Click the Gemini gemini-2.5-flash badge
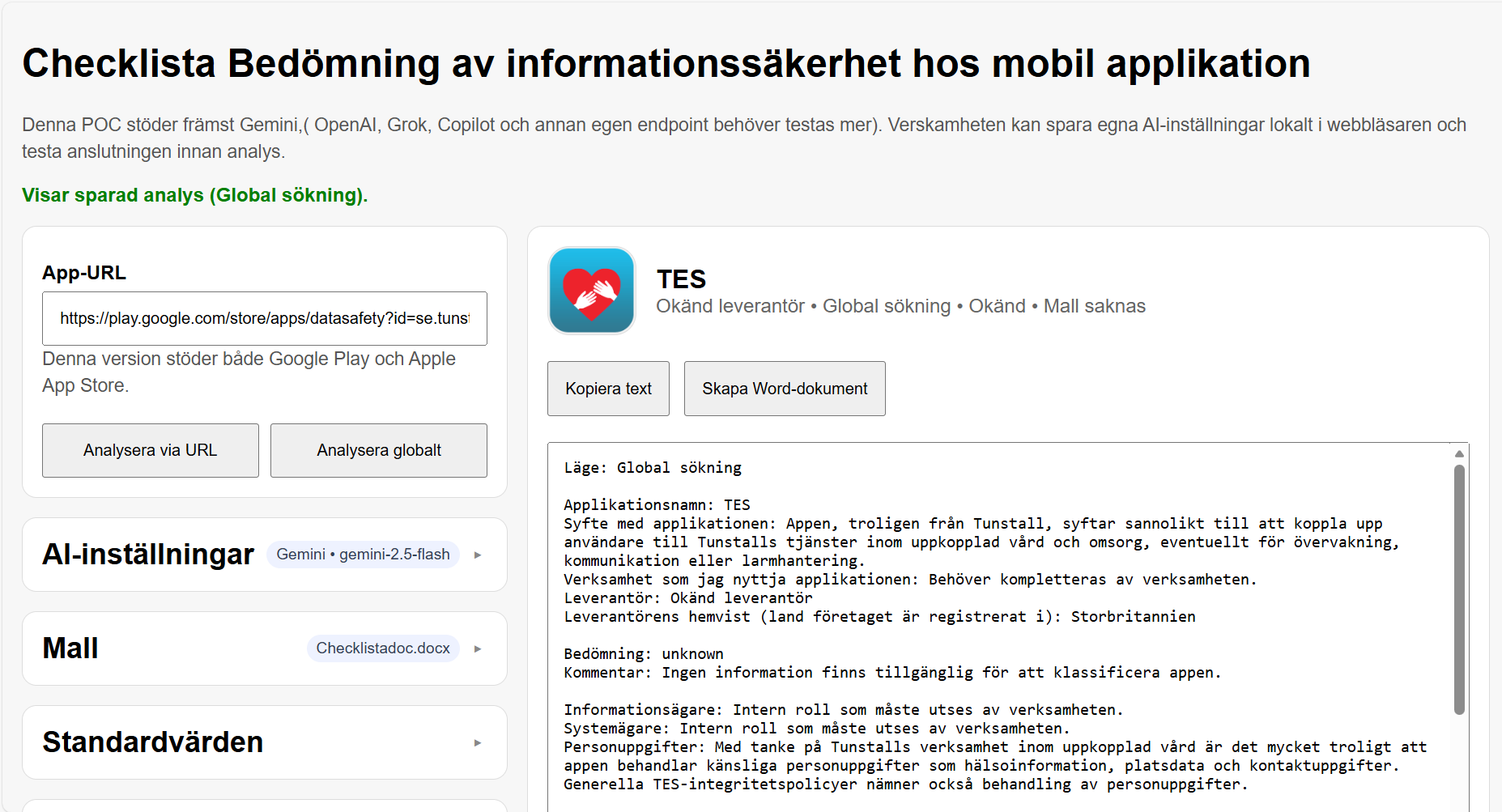 (363, 555)
